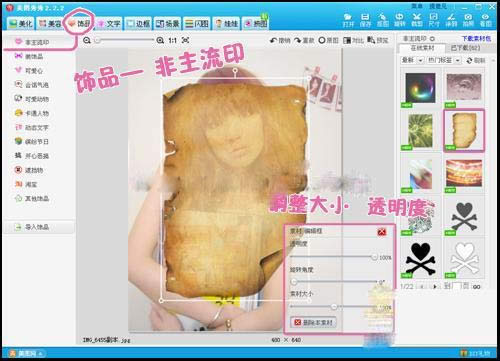Select the black heart crossbones thumbnail

pos(420,259)
